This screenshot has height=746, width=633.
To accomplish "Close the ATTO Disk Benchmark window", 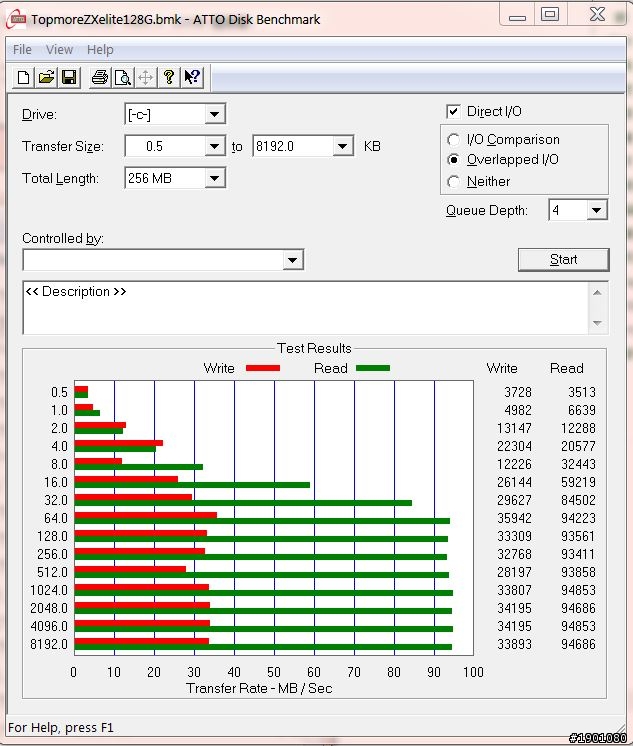I will 597,14.
